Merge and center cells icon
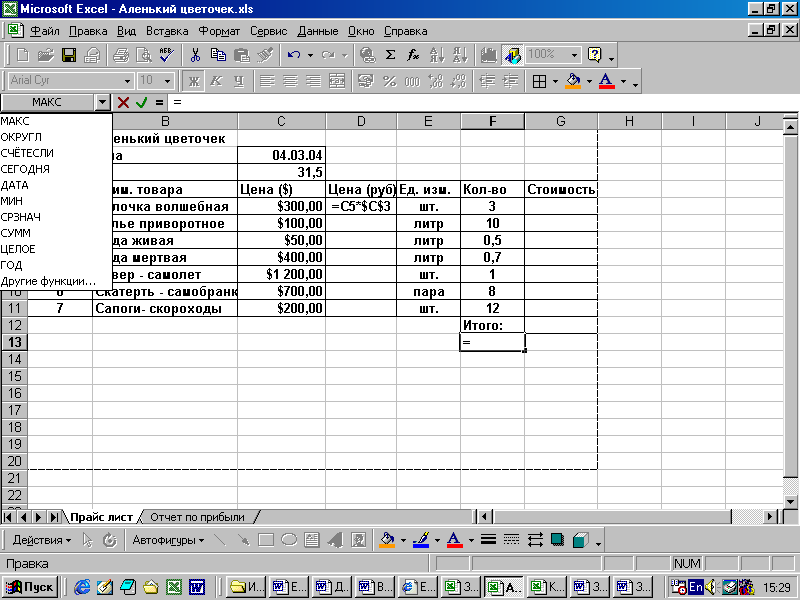Viewport: 800px width, 600px height. [x=337, y=81]
